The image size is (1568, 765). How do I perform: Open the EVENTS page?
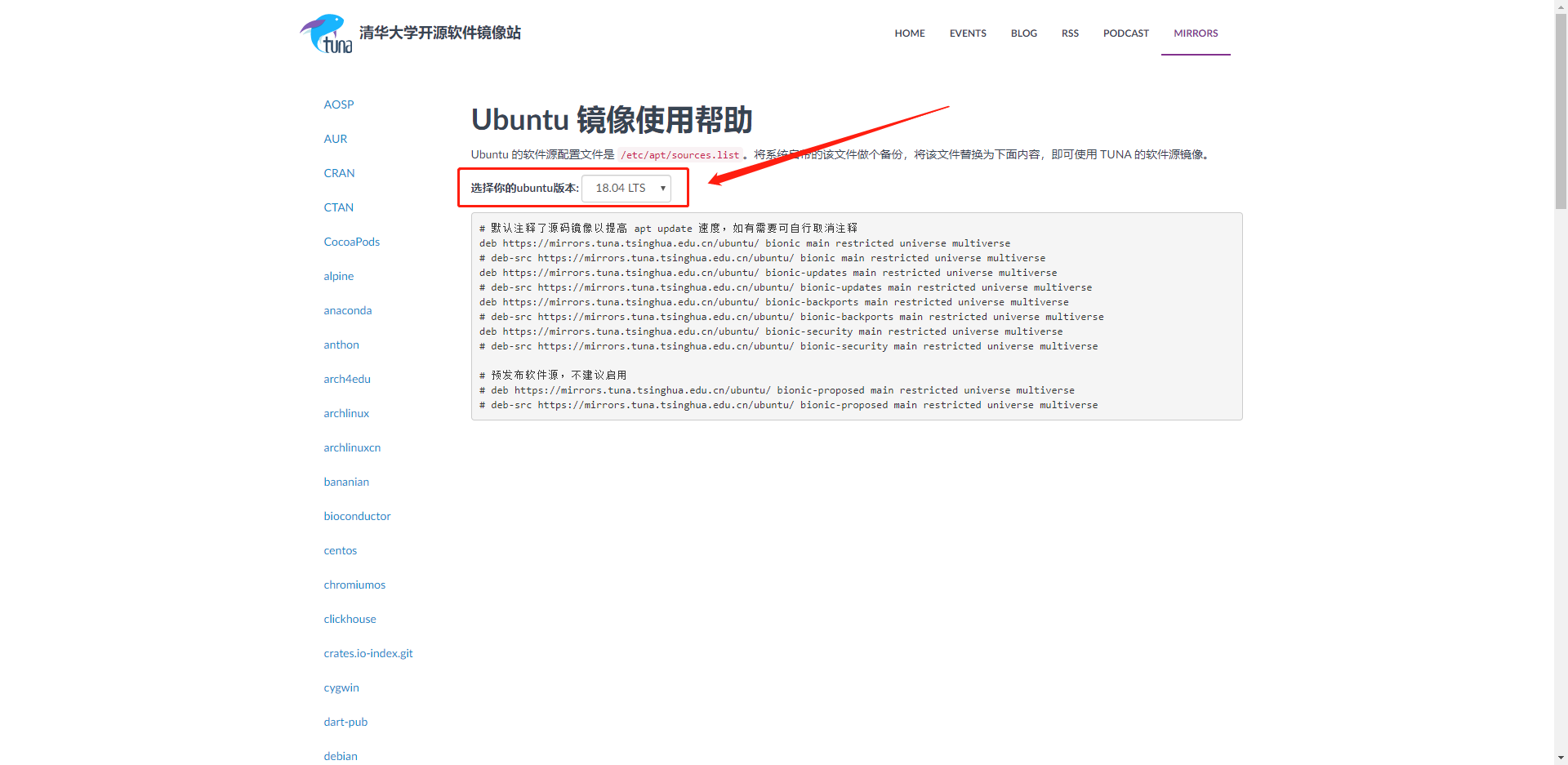point(967,33)
